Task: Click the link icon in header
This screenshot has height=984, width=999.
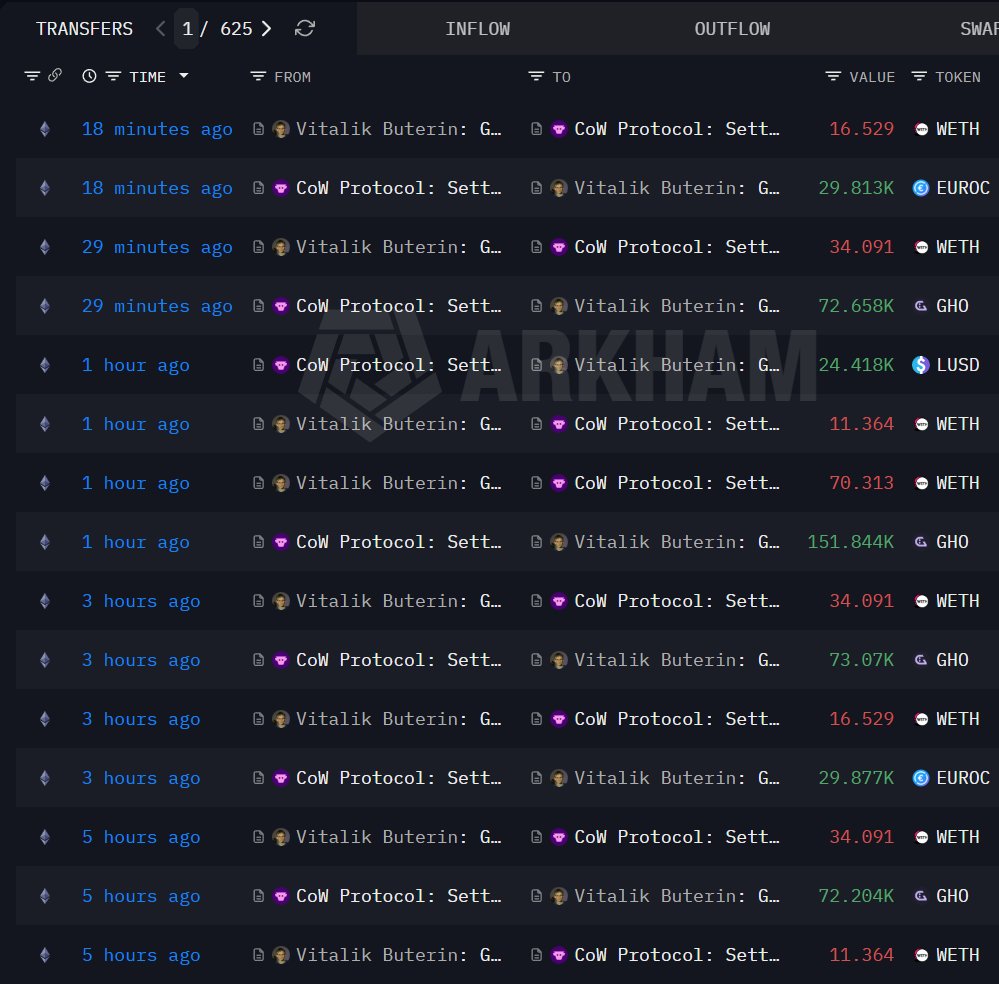Action: coord(55,75)
